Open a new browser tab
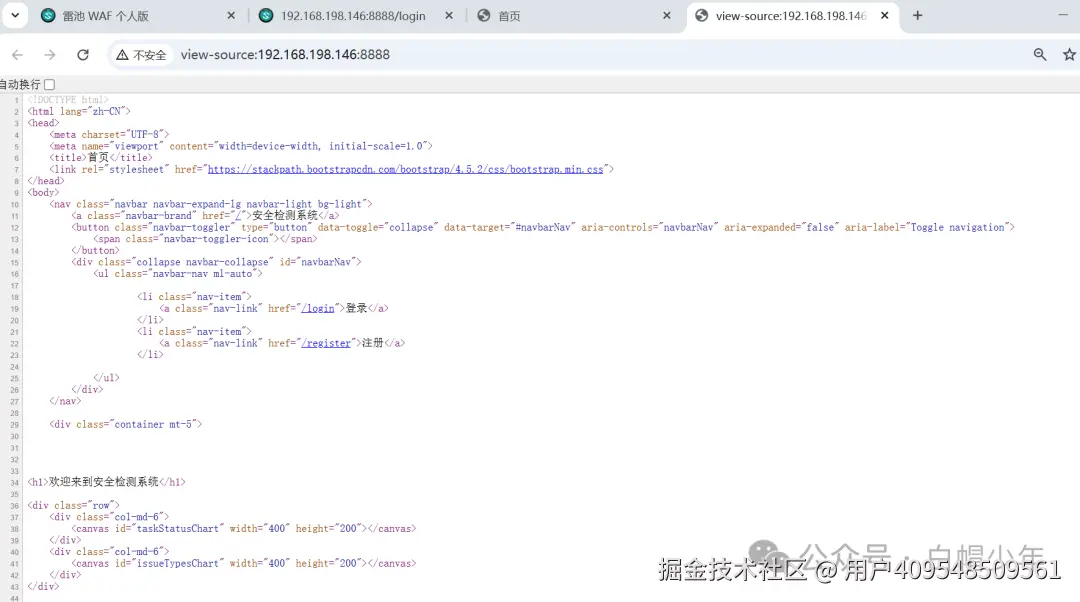This screenshot has height=602, width=1080. point(917,15)
